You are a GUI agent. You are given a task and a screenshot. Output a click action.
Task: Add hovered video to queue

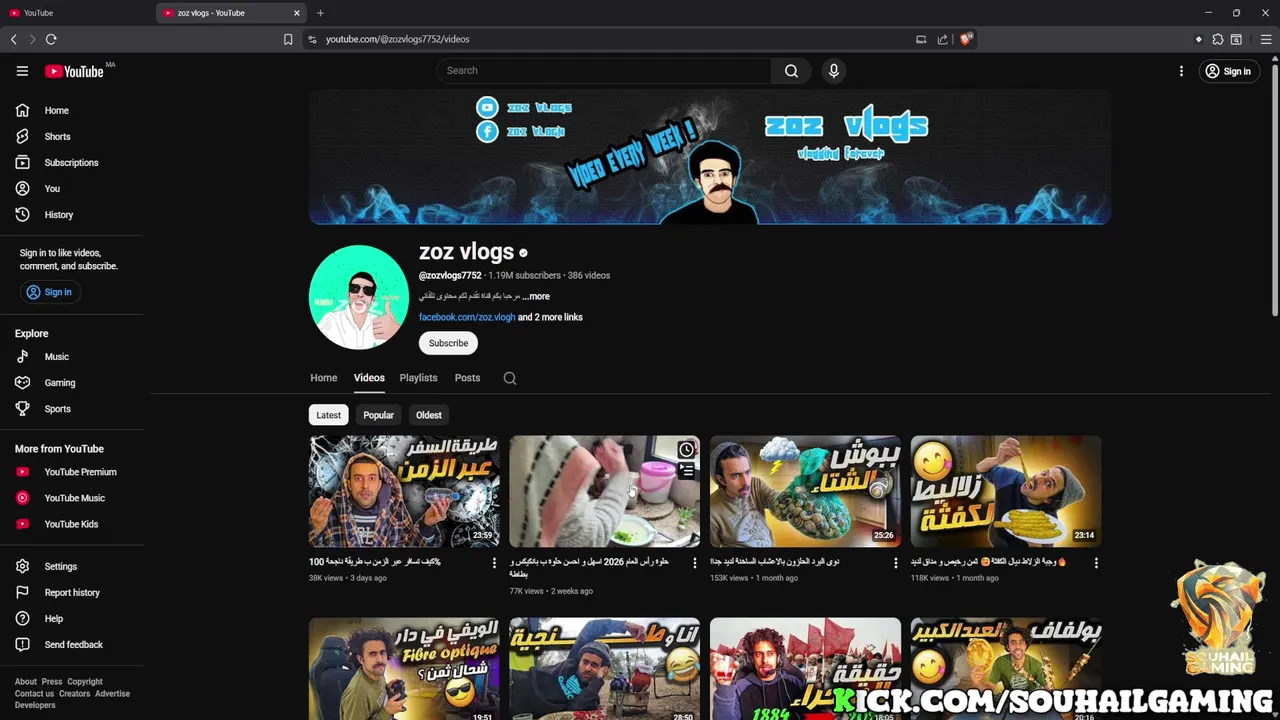point(686,471)
